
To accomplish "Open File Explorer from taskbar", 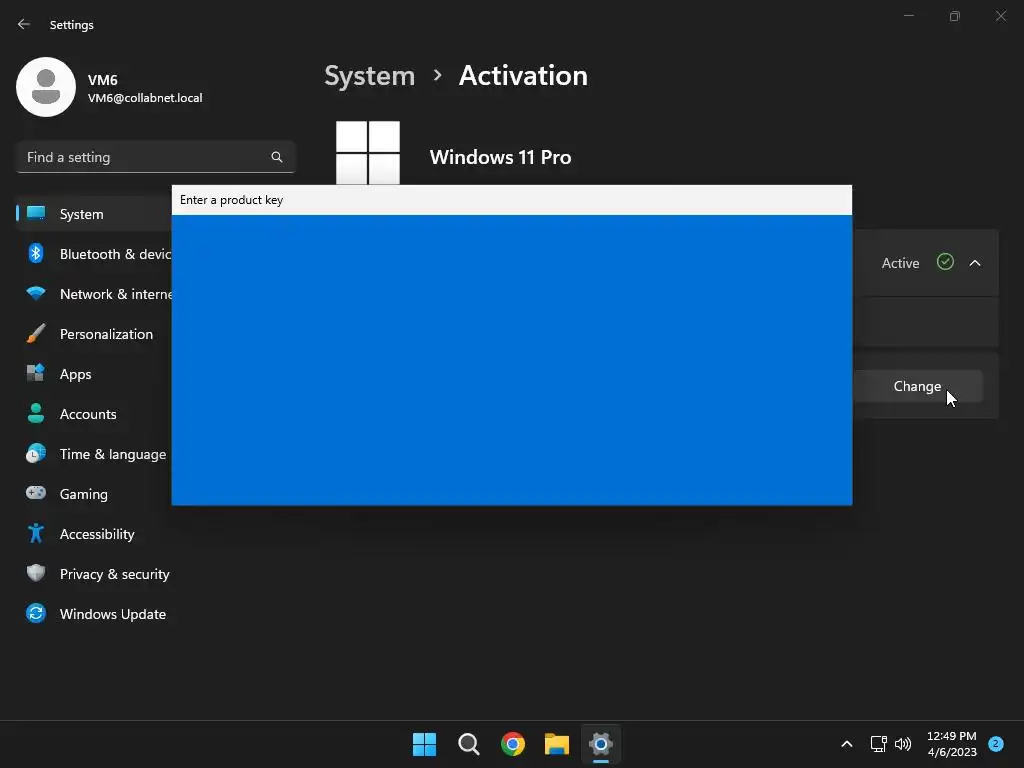I will pos(557,744).
